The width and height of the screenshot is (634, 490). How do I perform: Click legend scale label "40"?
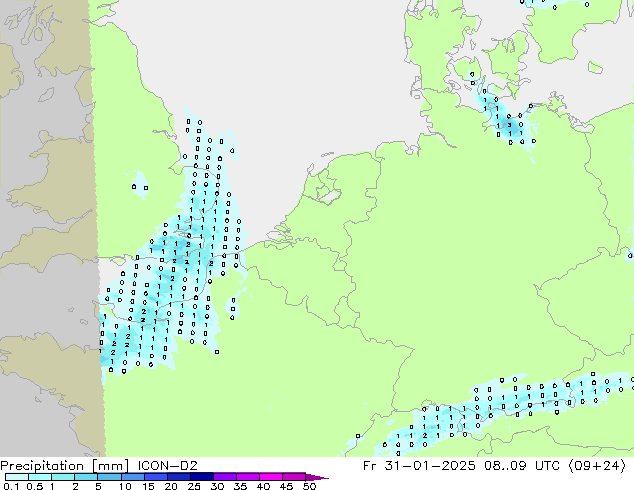pos(263,486)
